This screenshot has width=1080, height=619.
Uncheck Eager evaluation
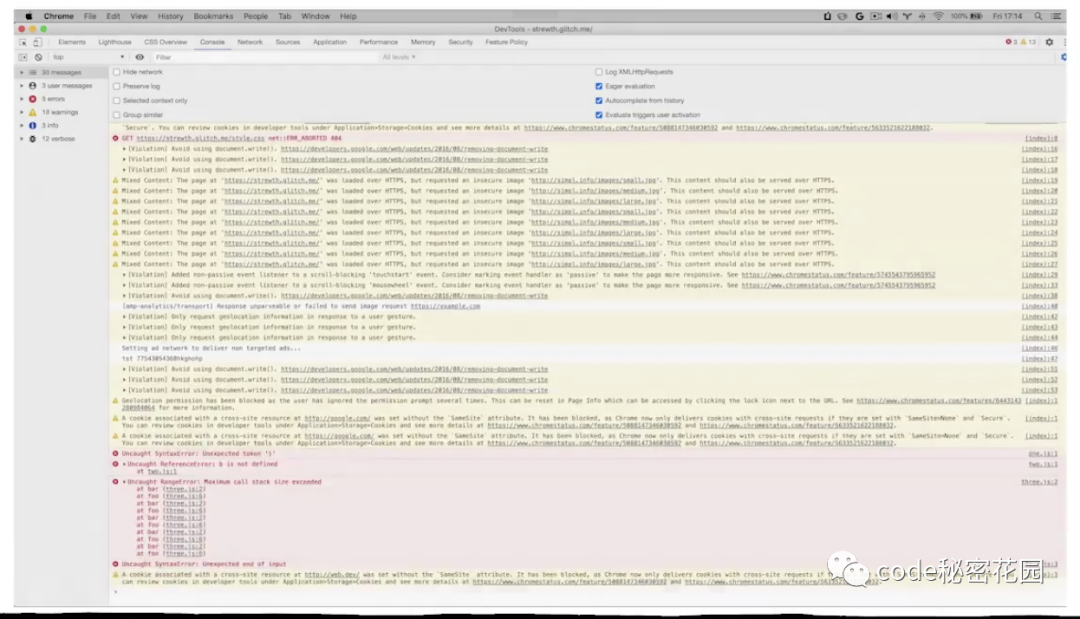click(x=599, y=86)
